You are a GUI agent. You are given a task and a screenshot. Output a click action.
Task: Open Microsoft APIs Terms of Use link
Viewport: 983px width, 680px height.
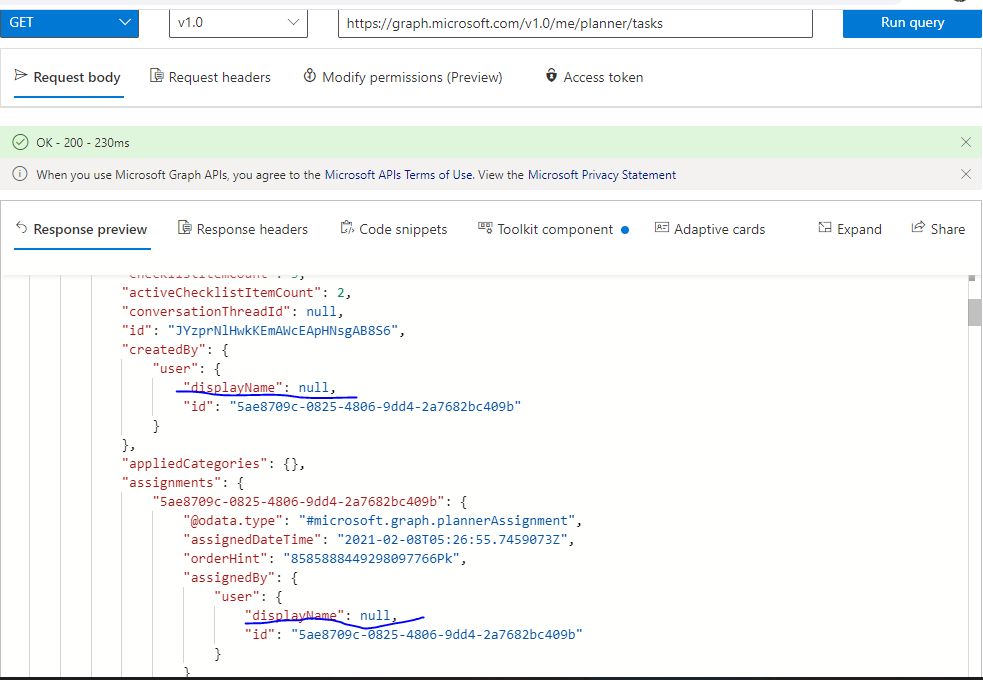[x=398, y=175]
